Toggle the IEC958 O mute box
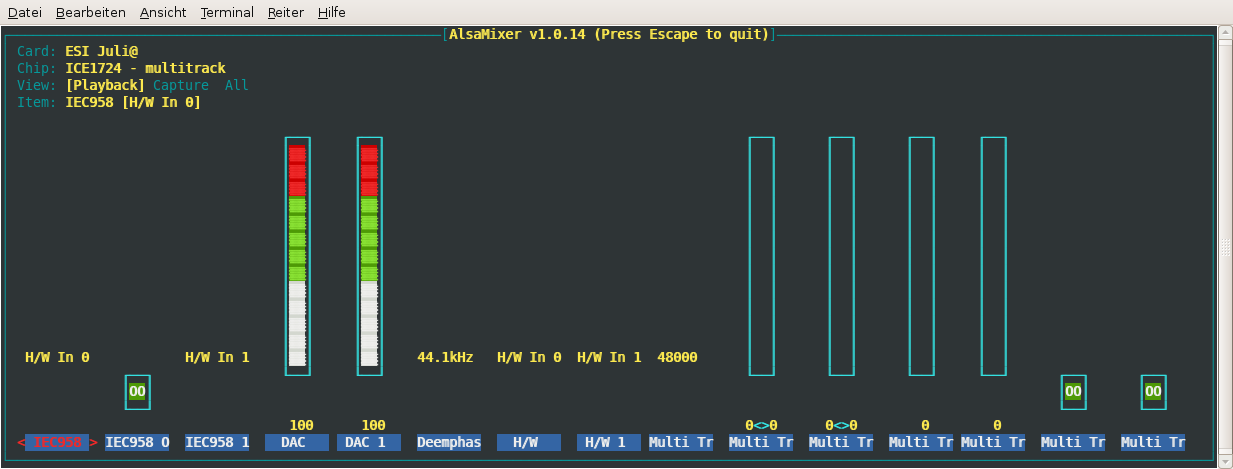This screenshot has height=469, width=1233. pyautogui.click(x=137, y=392)
